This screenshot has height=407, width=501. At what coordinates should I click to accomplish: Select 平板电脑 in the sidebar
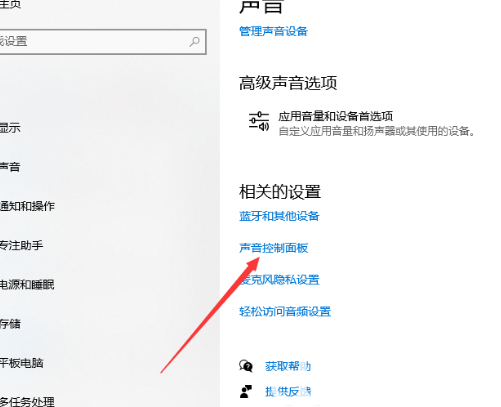point(22,363)
